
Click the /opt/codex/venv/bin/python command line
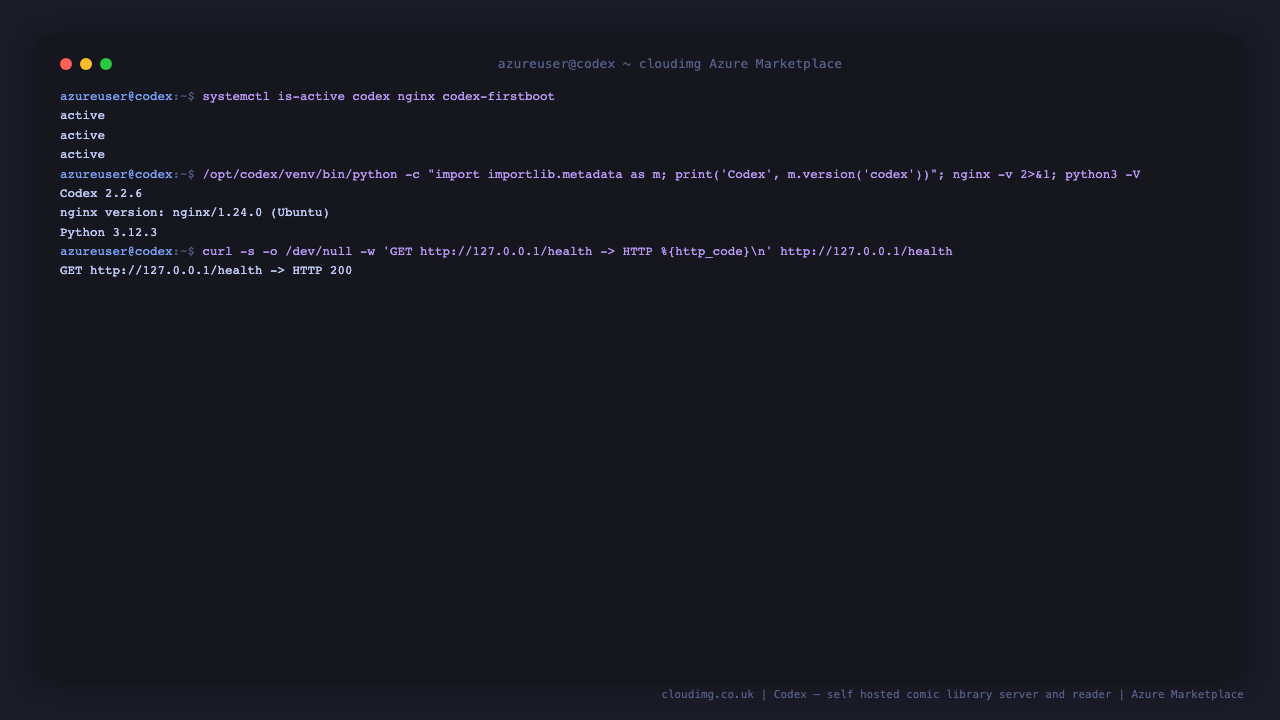[x=671, y=175]
